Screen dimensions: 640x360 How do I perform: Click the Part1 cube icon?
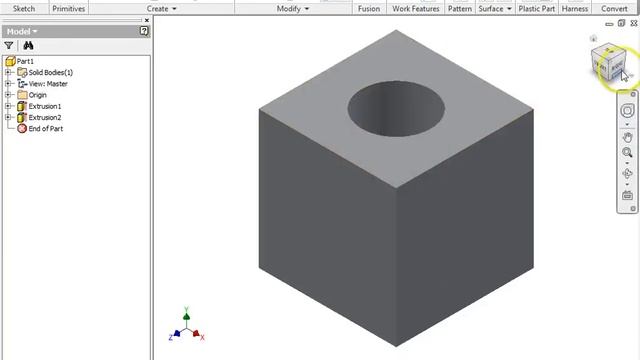pos(10,61)
